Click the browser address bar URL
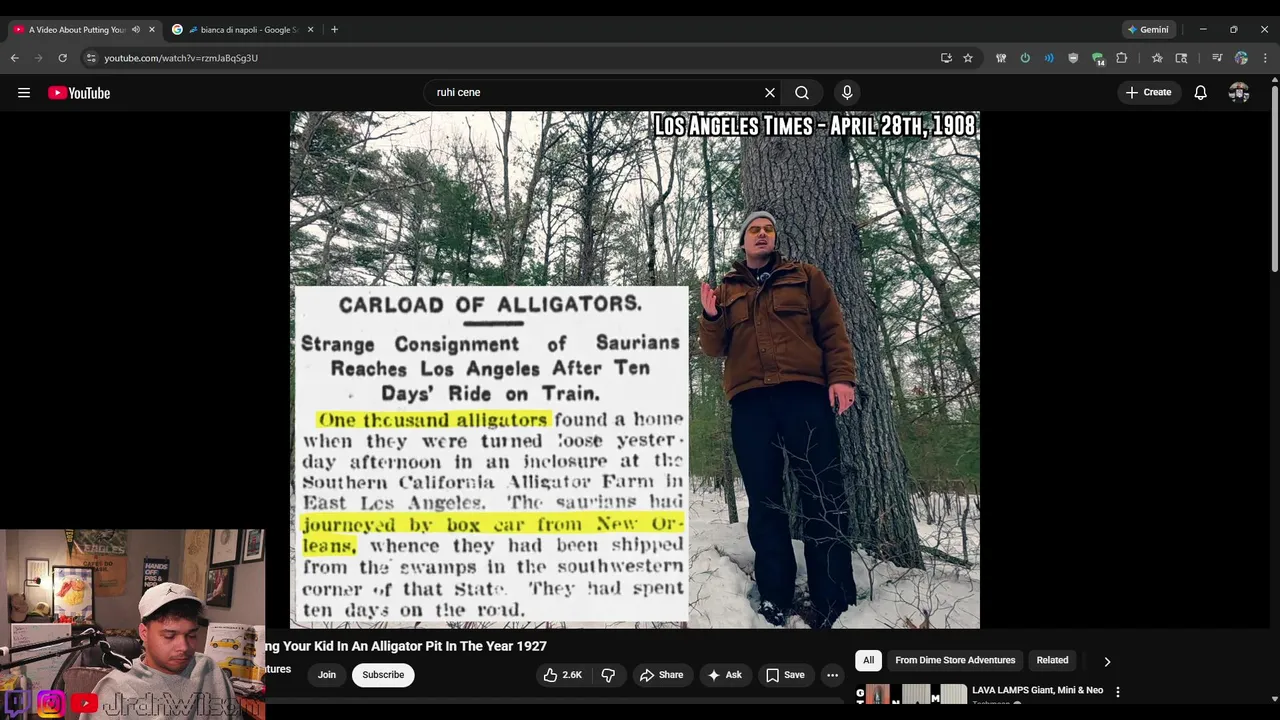Screen dimensions: 1280x720 point(181,58)
